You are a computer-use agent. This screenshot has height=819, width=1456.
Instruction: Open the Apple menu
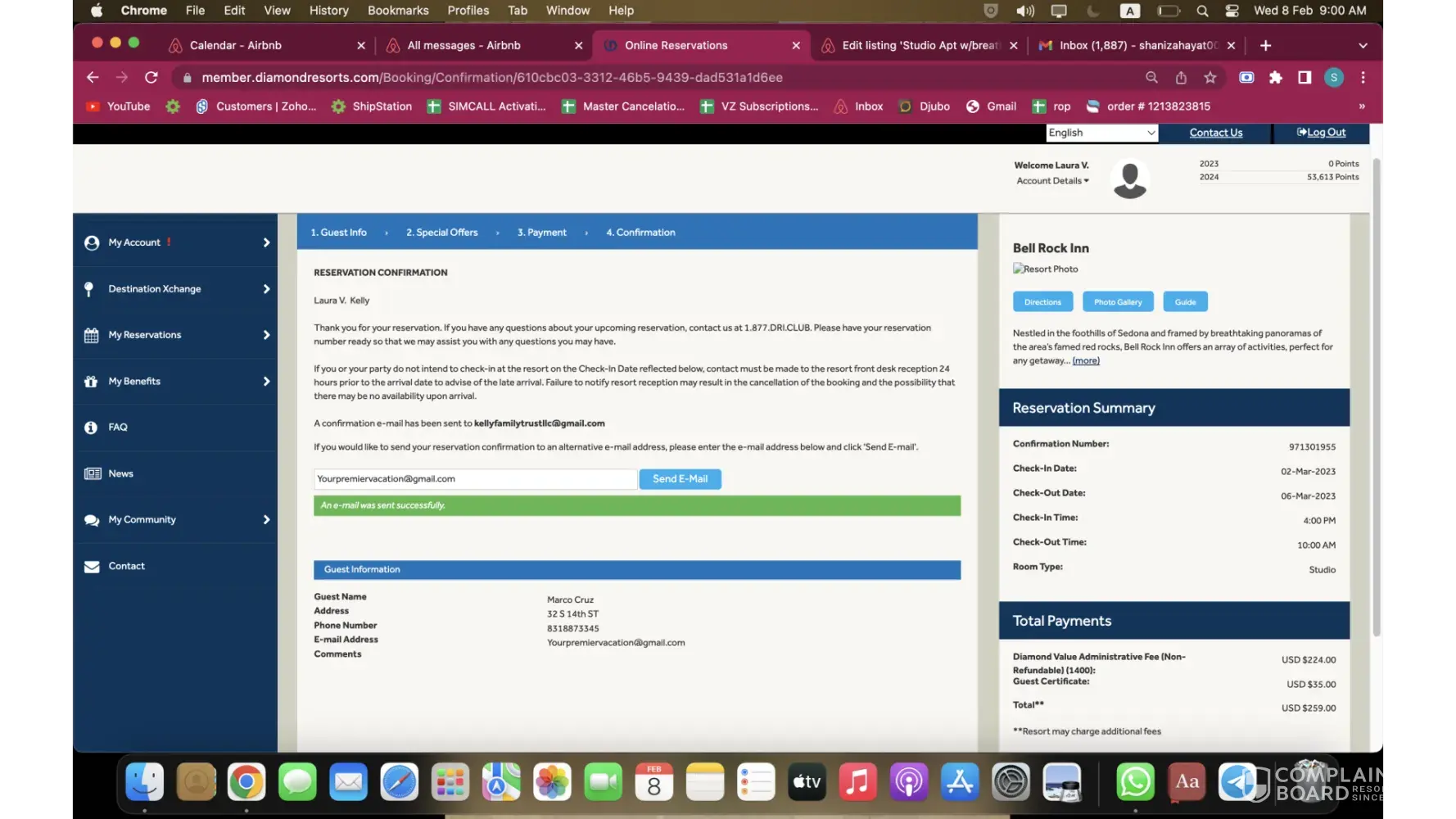97,11
